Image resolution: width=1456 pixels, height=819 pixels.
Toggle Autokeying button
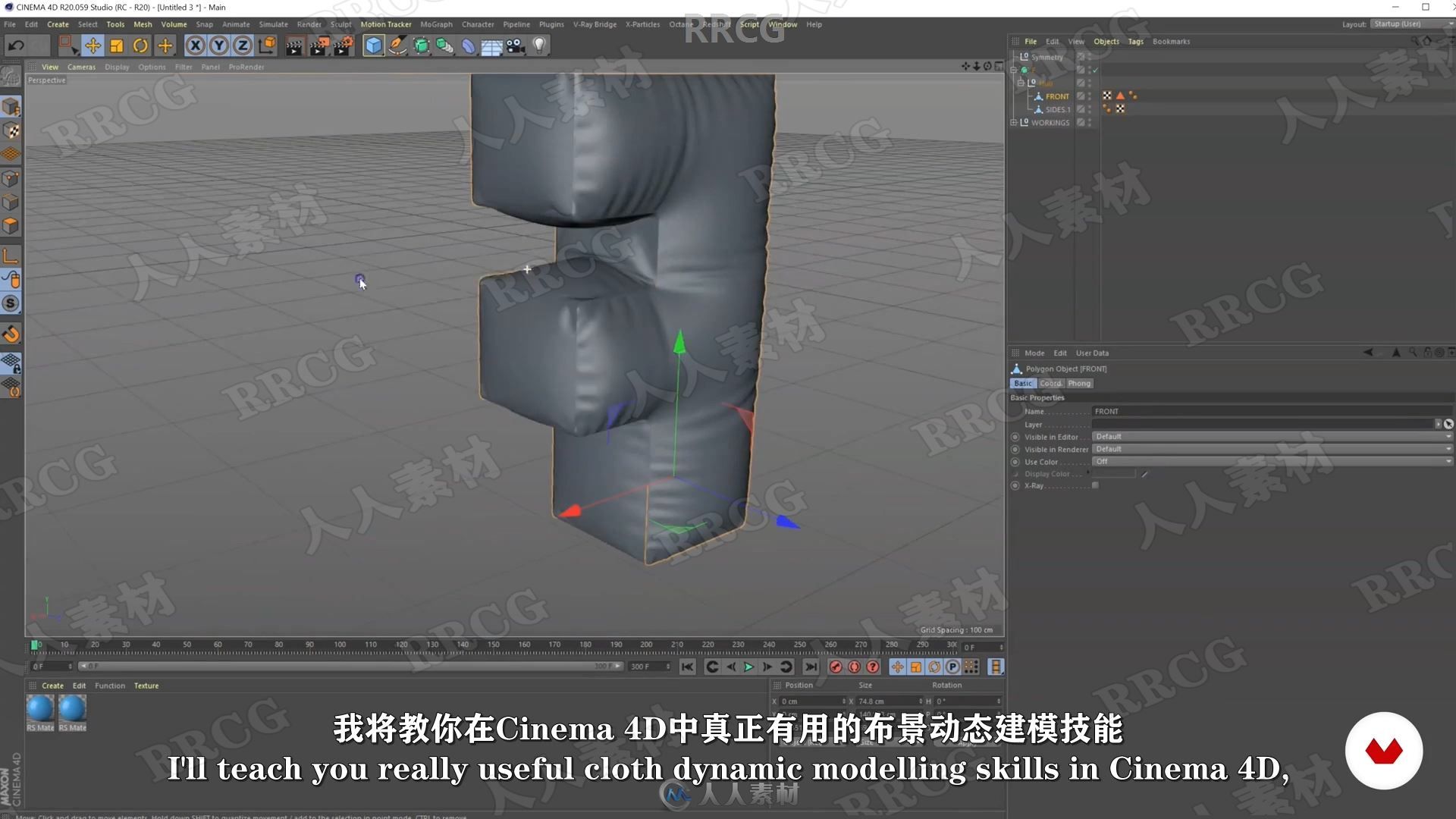pyautogui.click(x=855, y=667)
